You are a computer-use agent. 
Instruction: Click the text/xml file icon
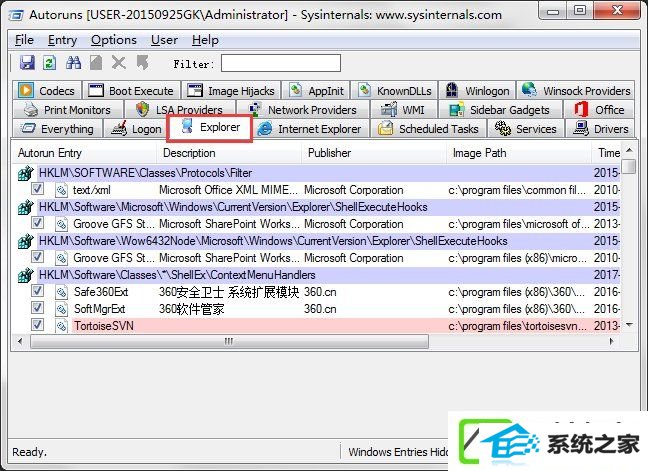pos(62,190)
